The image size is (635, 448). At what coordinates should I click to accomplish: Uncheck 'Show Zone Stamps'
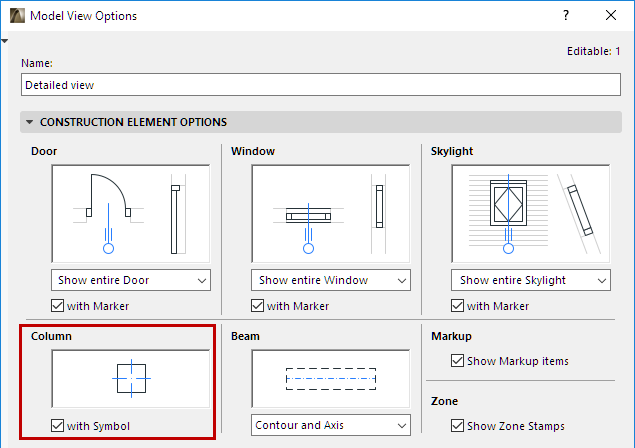(458, 426)
